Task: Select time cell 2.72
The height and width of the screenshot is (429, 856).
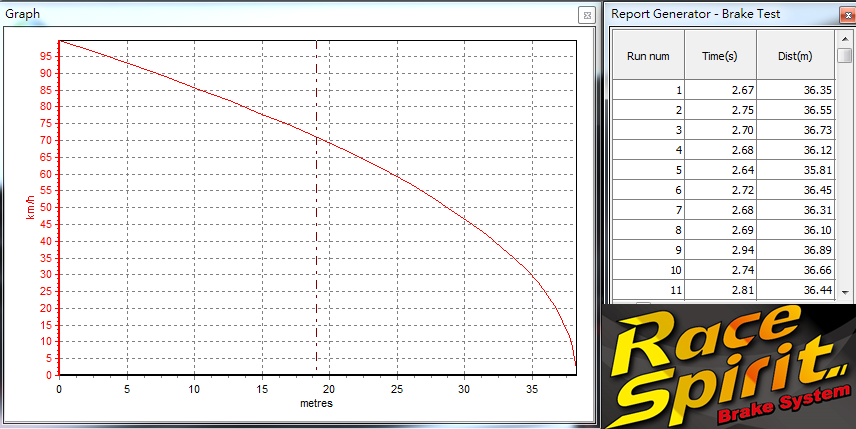Action: [x=720, y=190]
